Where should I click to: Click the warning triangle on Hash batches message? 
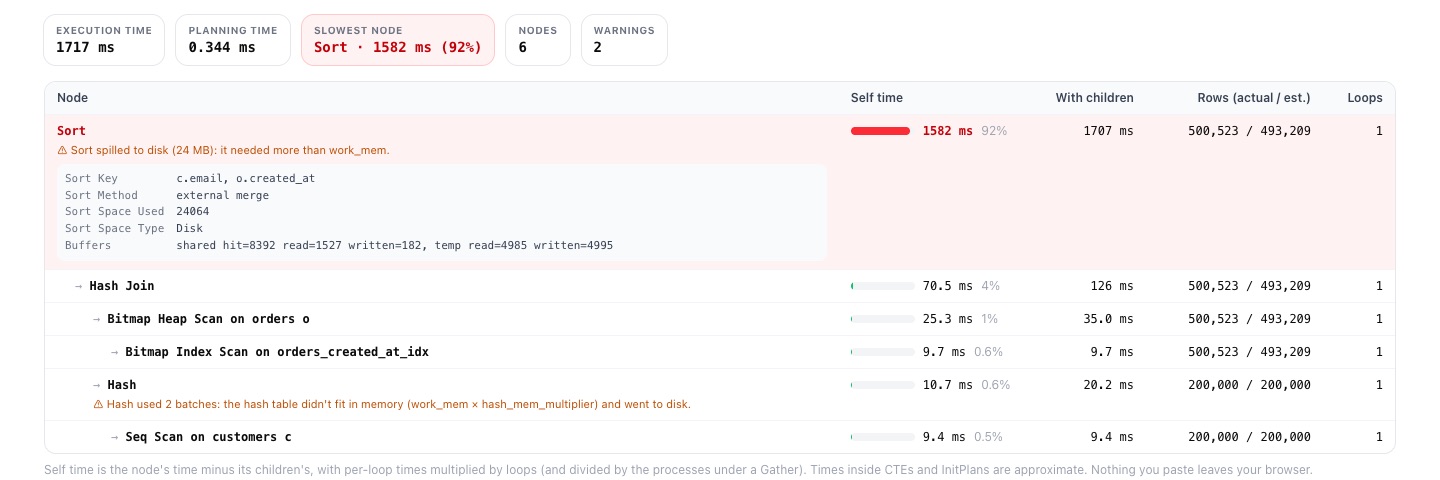pos(98,404)
